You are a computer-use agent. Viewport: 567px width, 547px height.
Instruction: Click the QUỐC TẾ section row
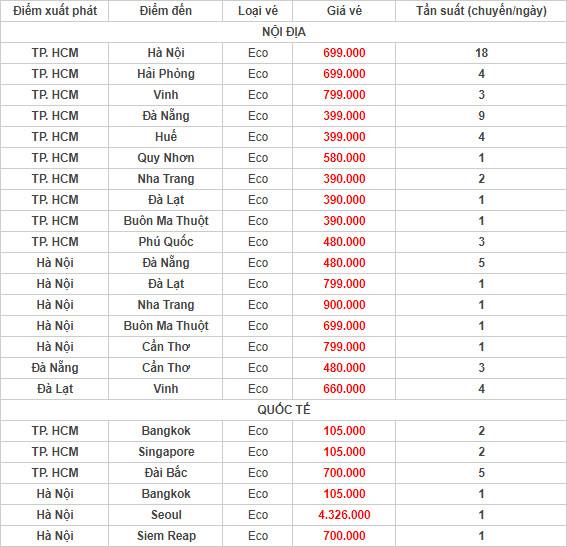click(284, 410)
